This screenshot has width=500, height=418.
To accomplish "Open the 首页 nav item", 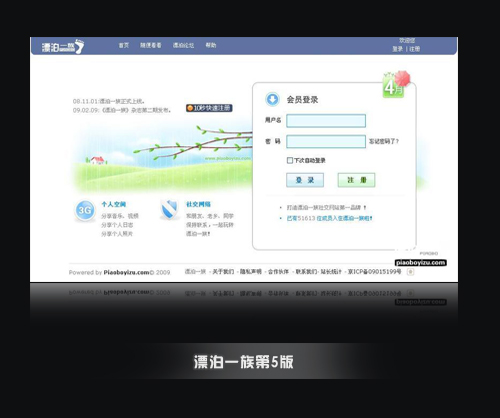I will [124, 45].
